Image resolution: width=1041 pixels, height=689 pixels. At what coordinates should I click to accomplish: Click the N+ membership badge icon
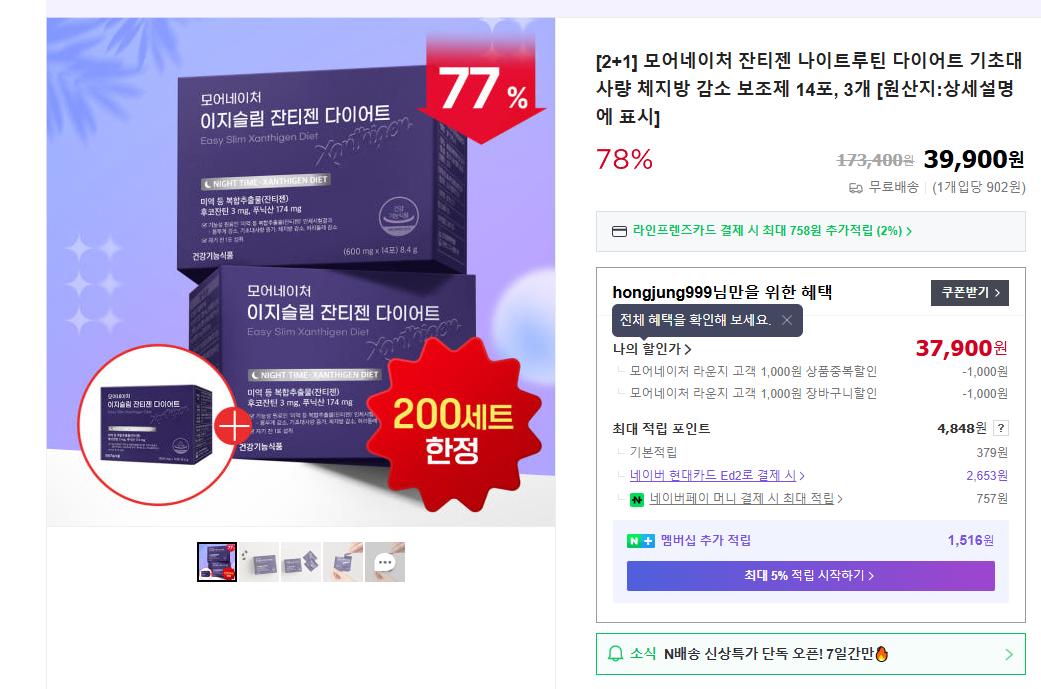[641, 541]
